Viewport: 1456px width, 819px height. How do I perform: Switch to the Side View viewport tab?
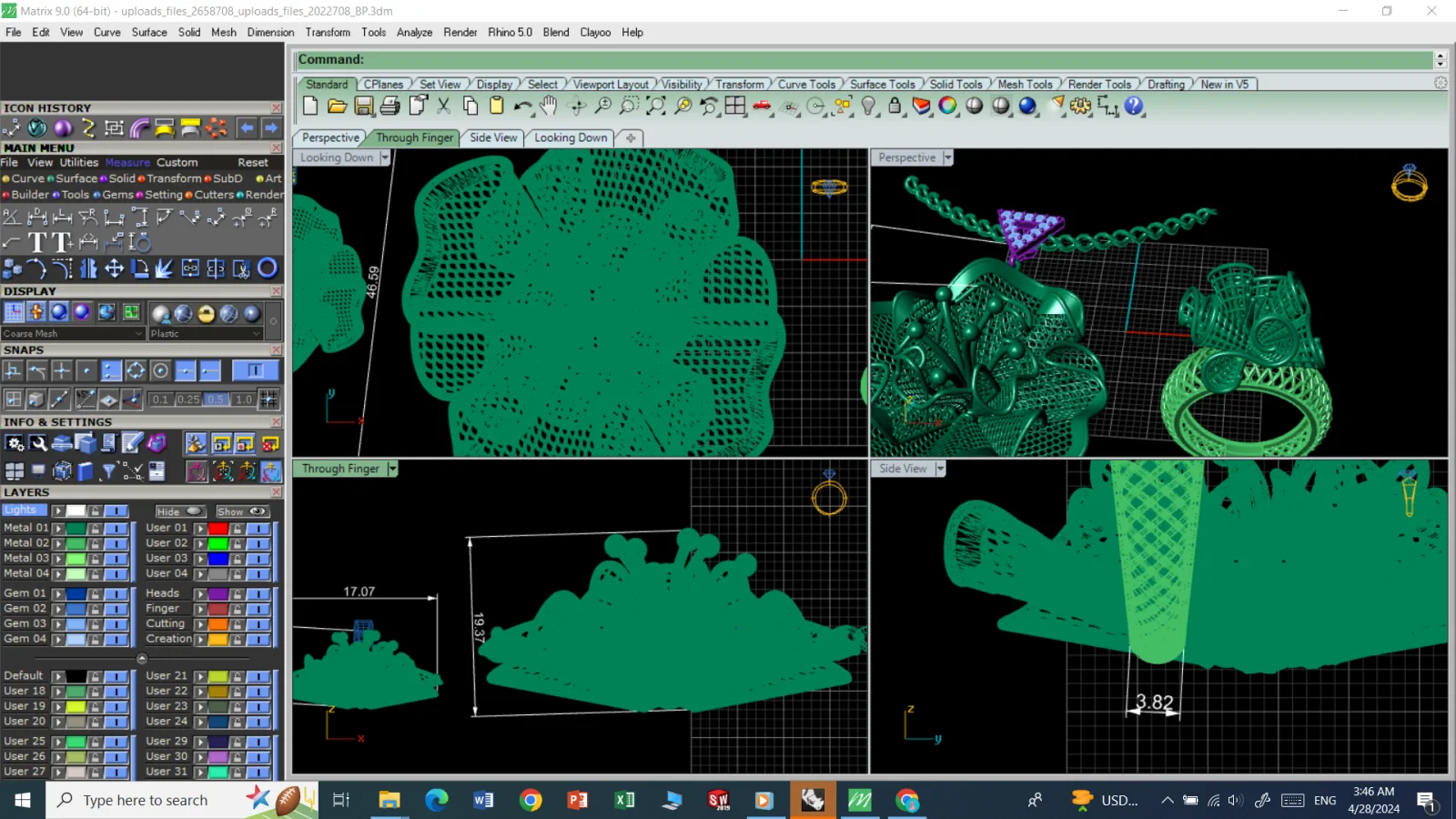tap(493, 137)
